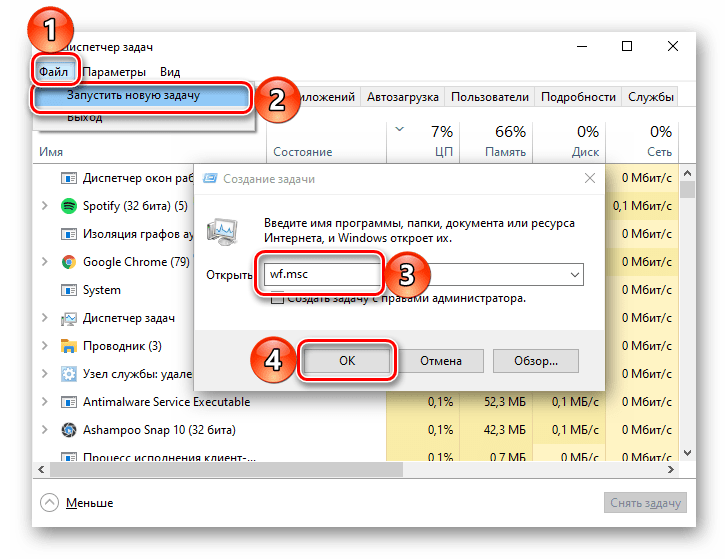Sort by the Состояние column header

303,152
